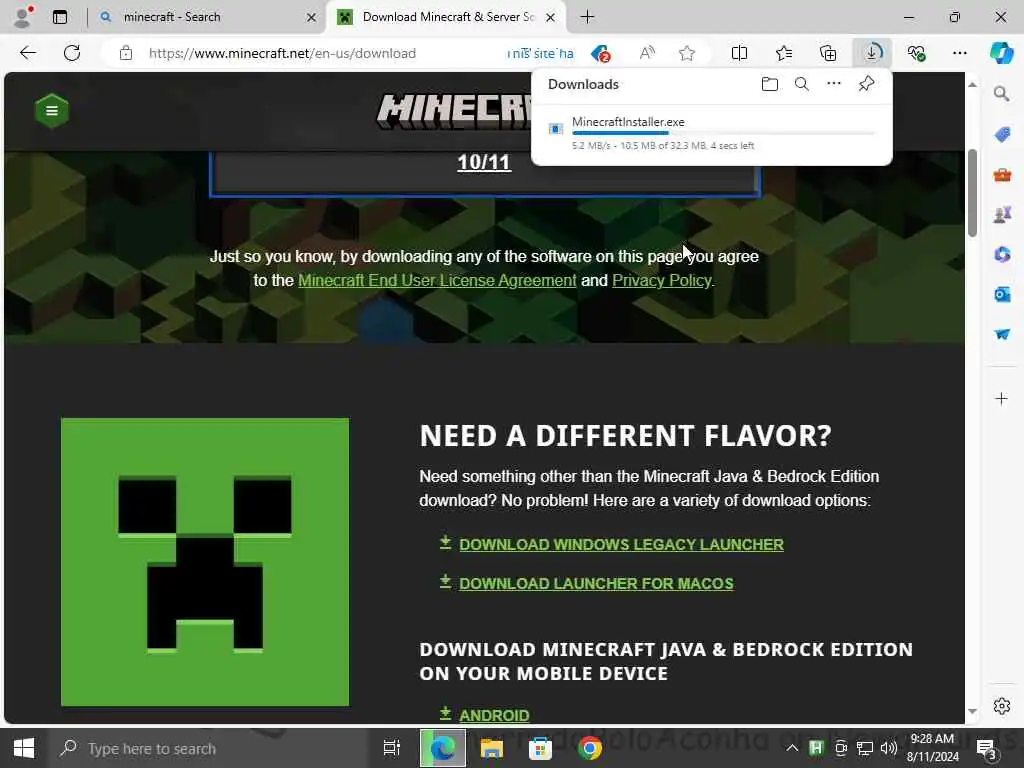Open downloads folder in Downloads panel
This screenshot has height=768, width=1024.
click(x=769, y=84)
